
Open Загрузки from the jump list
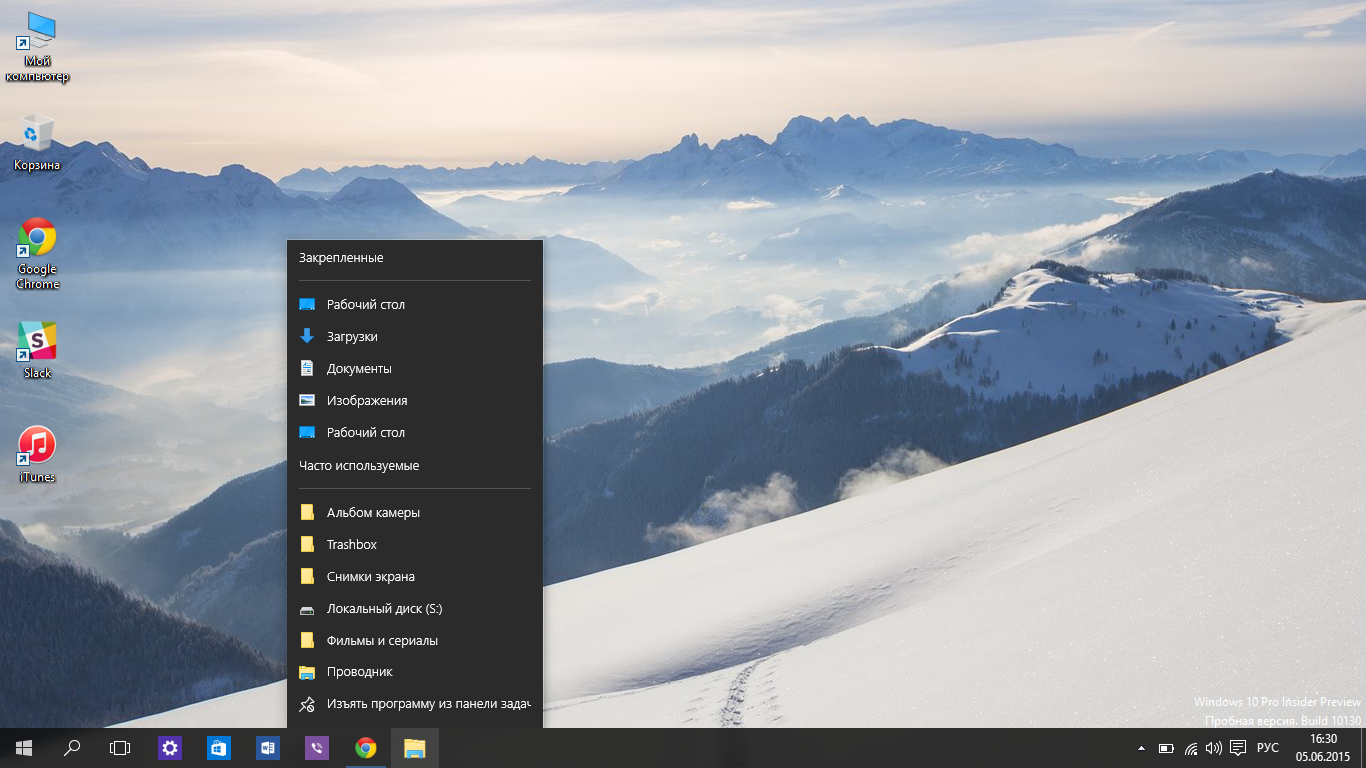[x=352, y=337]
